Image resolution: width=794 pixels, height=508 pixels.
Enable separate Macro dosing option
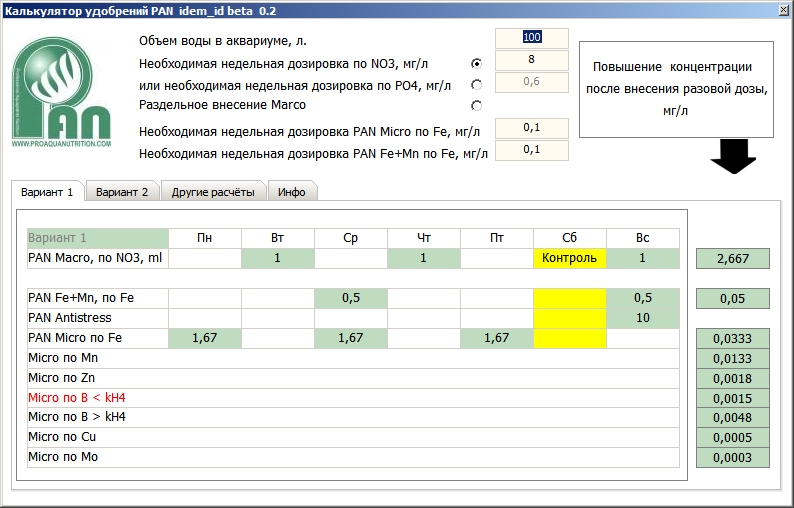point(476,105)
